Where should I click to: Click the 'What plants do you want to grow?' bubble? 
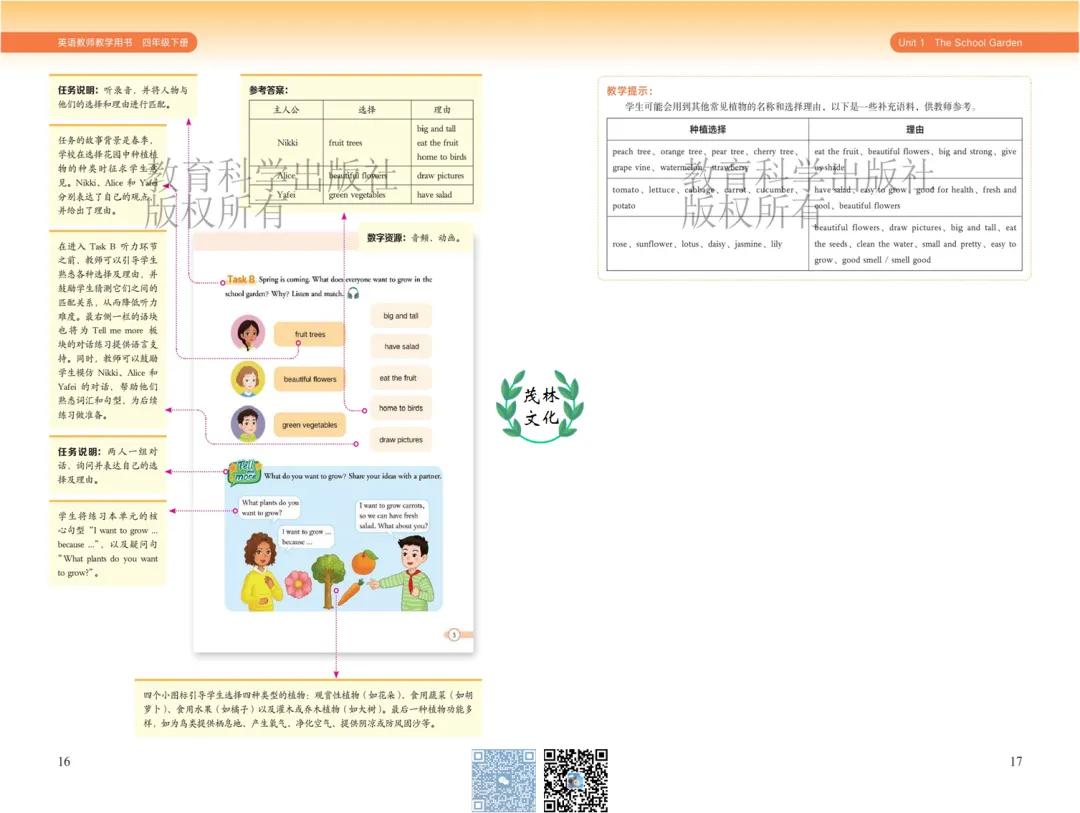click(x=270, y=507)
